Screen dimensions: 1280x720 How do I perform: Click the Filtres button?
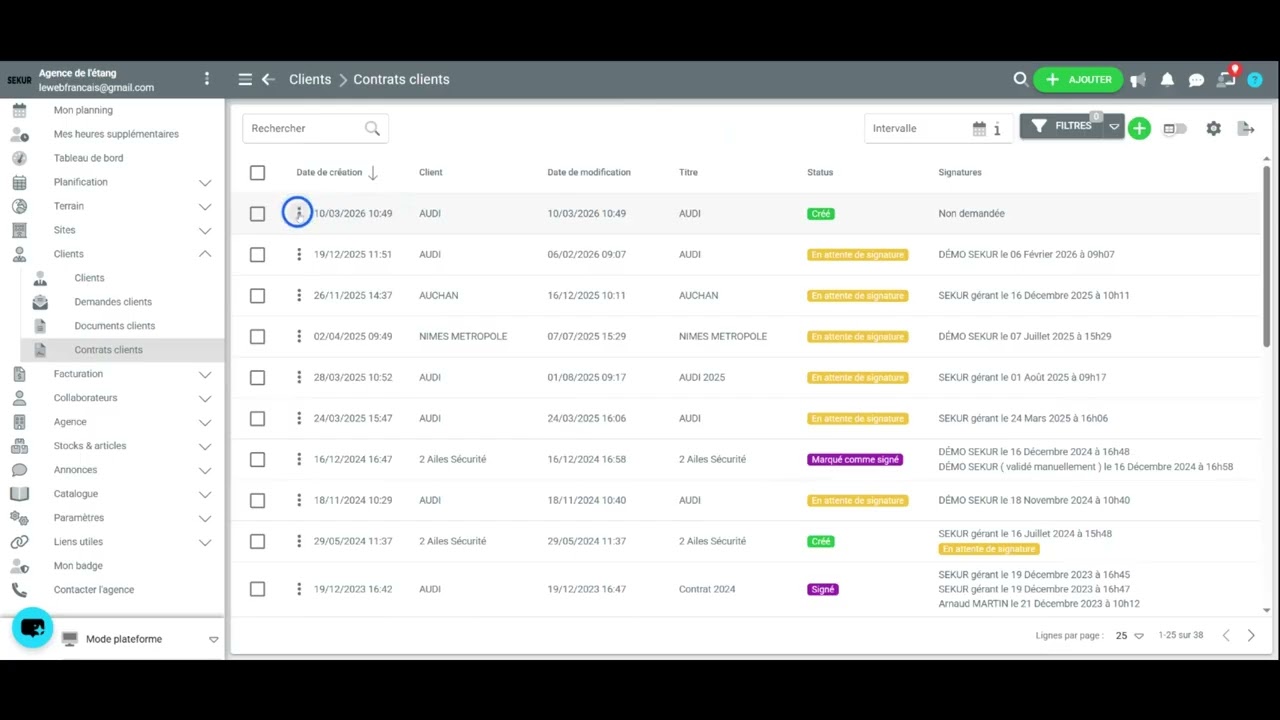pyautogui.click(x=1063, y=126)
